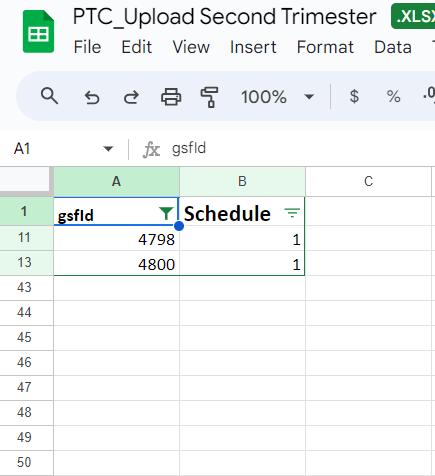435x476 pixels.
Task: Activate the paint format roller
Action: [x=209, y=97]
